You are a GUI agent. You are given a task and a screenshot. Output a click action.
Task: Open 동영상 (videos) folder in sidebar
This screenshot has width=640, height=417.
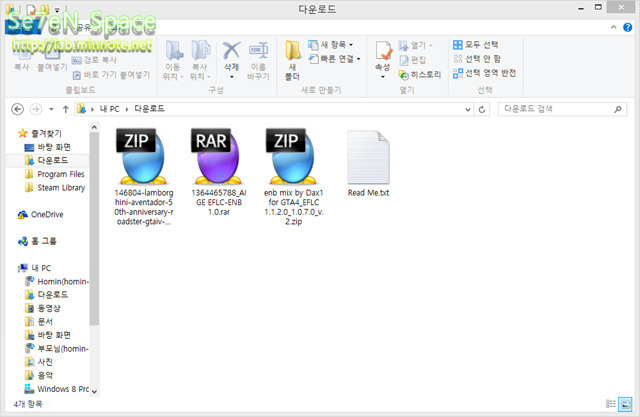[x=42, y=308]
